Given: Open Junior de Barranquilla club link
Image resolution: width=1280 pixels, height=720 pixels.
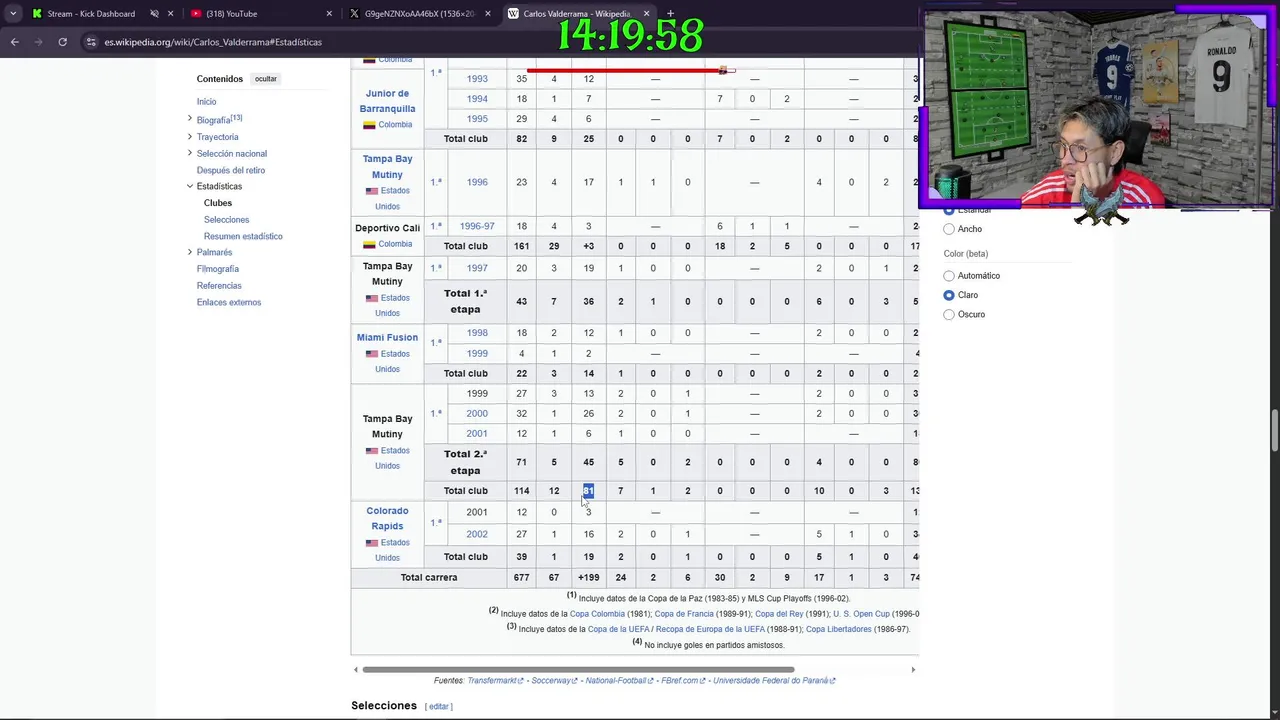Looking at the screenshot, I should [x=387, y=101].
